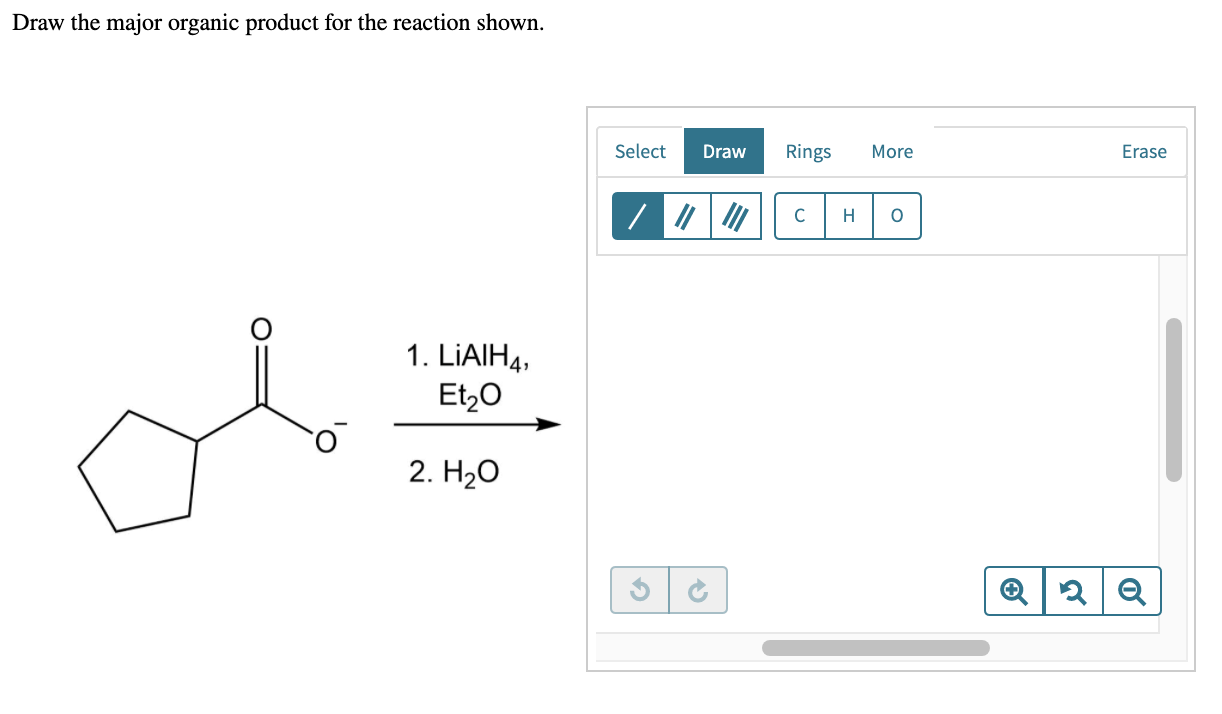This screenshot has height=714, width=1222.
Task: Click the redo arrow icon
Action: tap(698, 590)
